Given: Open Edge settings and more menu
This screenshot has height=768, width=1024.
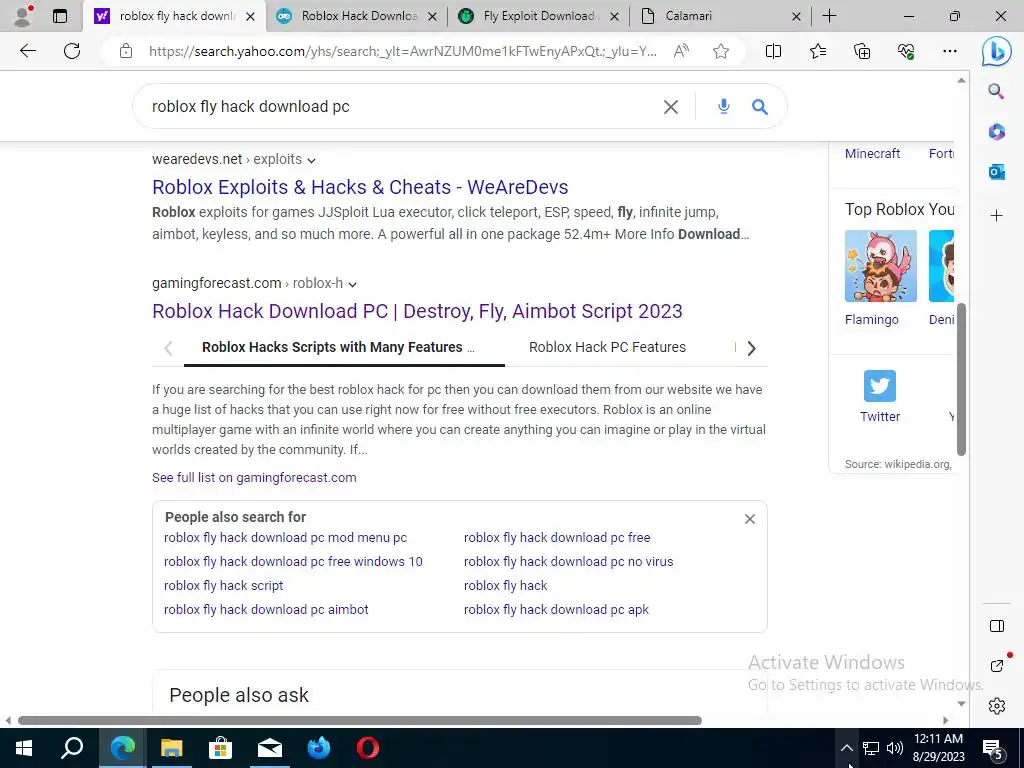Looking at the screenshot, I should (x=950, y=51).
